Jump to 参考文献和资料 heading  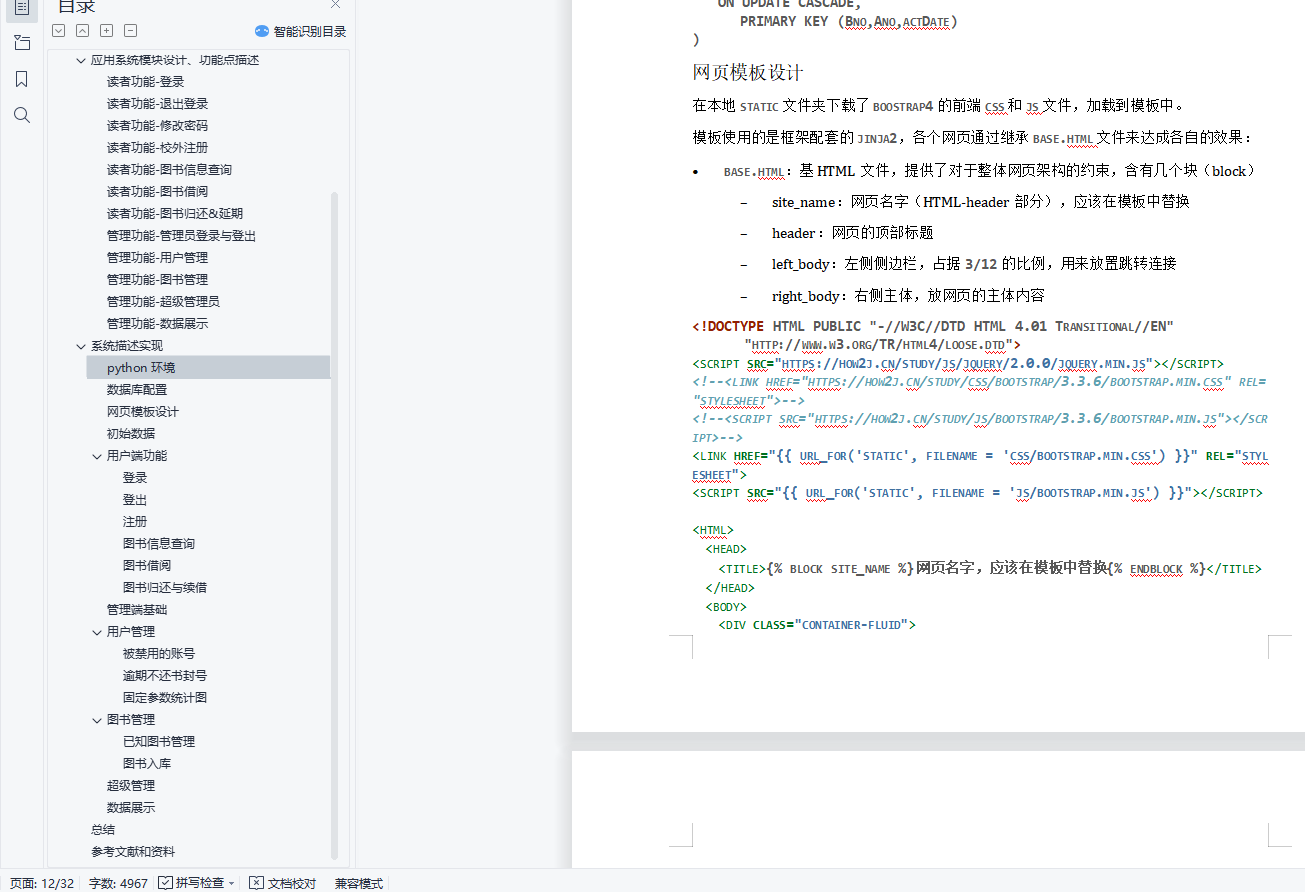point(133,852)
